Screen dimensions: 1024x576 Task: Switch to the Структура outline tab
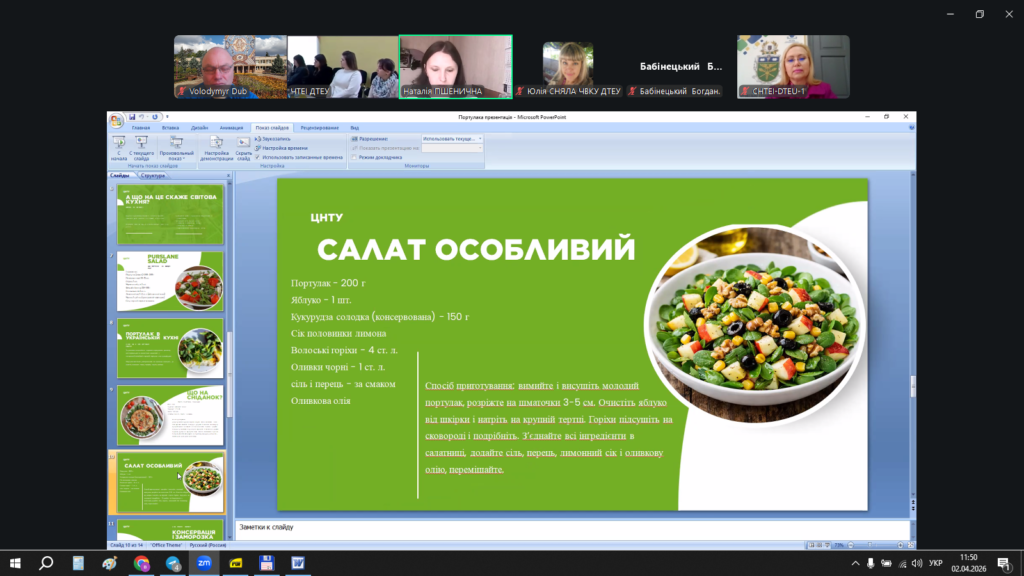153,175
